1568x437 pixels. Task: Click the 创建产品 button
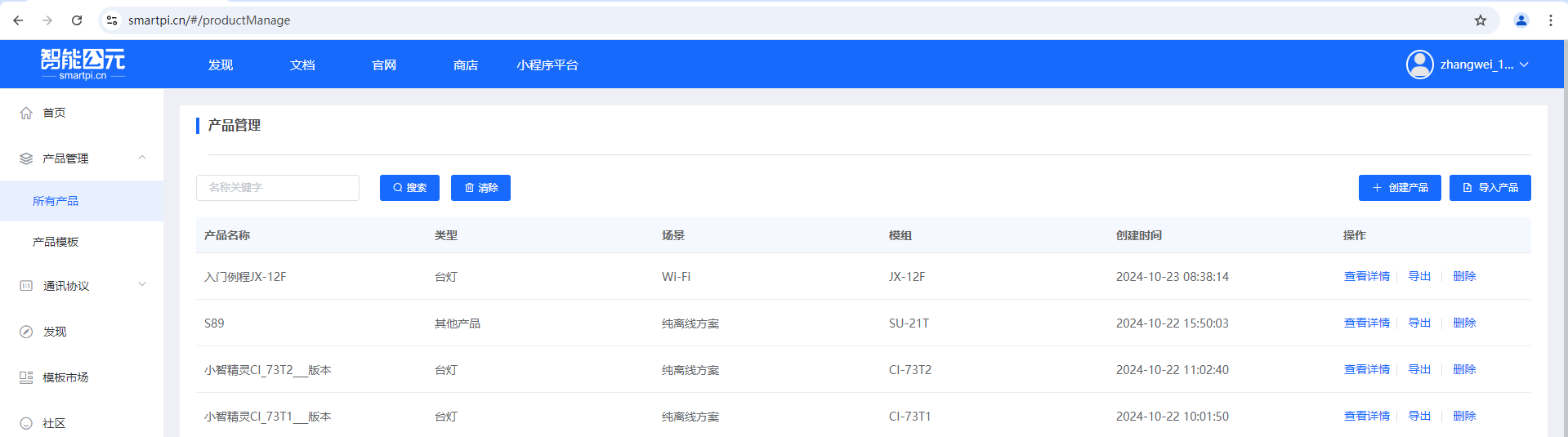point(1400,188)
